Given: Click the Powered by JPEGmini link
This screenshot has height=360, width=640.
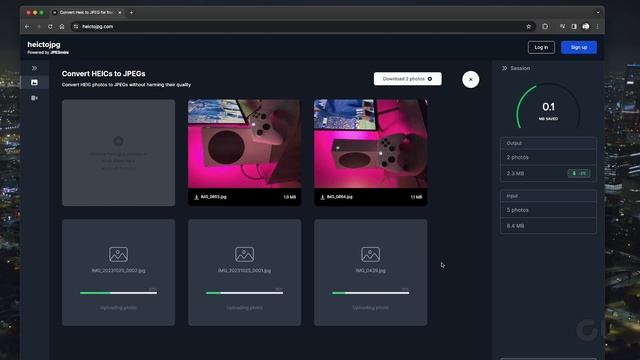Looking at the screenshot, I should pyautogui.click(x=48, y=52).
